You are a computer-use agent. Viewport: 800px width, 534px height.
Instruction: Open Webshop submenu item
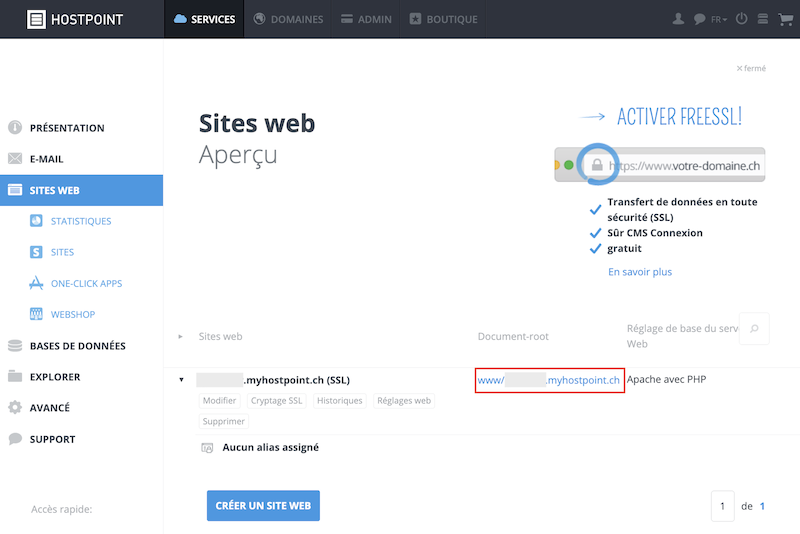pyautogui.click(x=72, y=315)
